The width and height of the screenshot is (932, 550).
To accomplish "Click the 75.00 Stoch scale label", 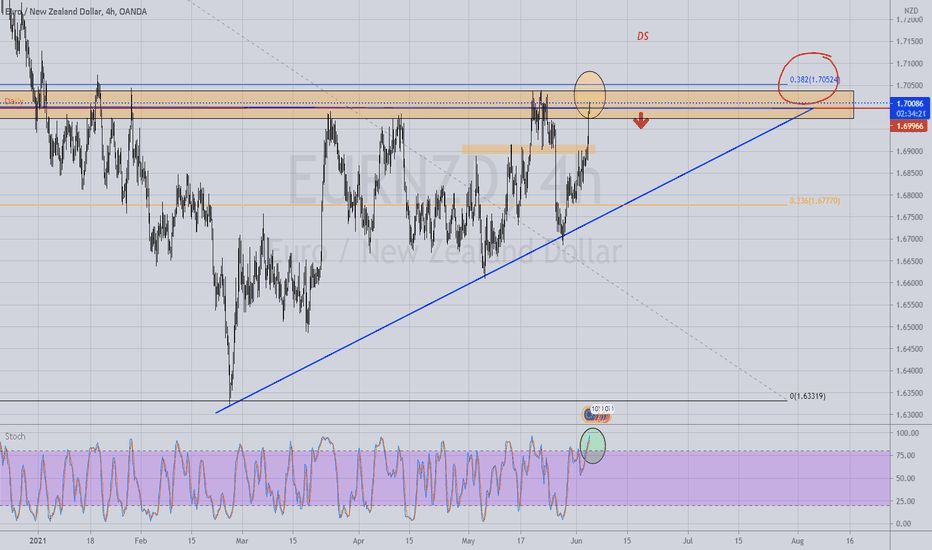I will (905, 455).
